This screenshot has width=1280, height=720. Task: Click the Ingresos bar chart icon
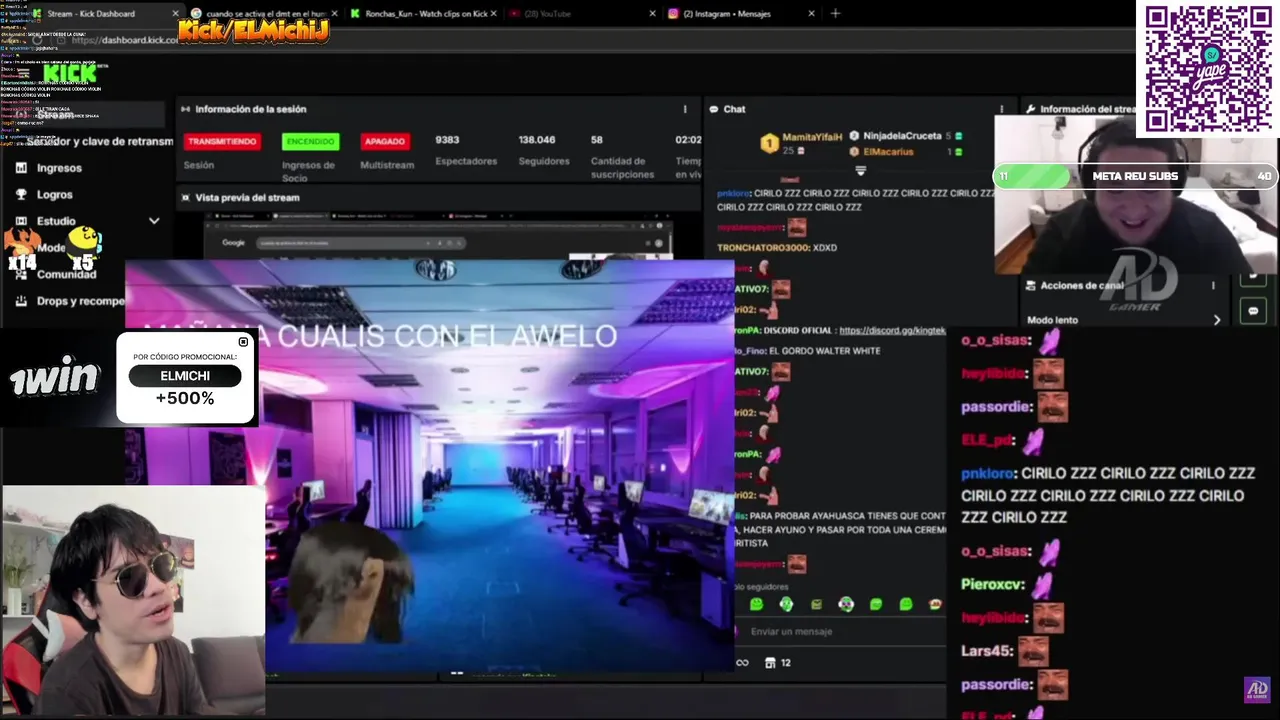click(21, 168)
